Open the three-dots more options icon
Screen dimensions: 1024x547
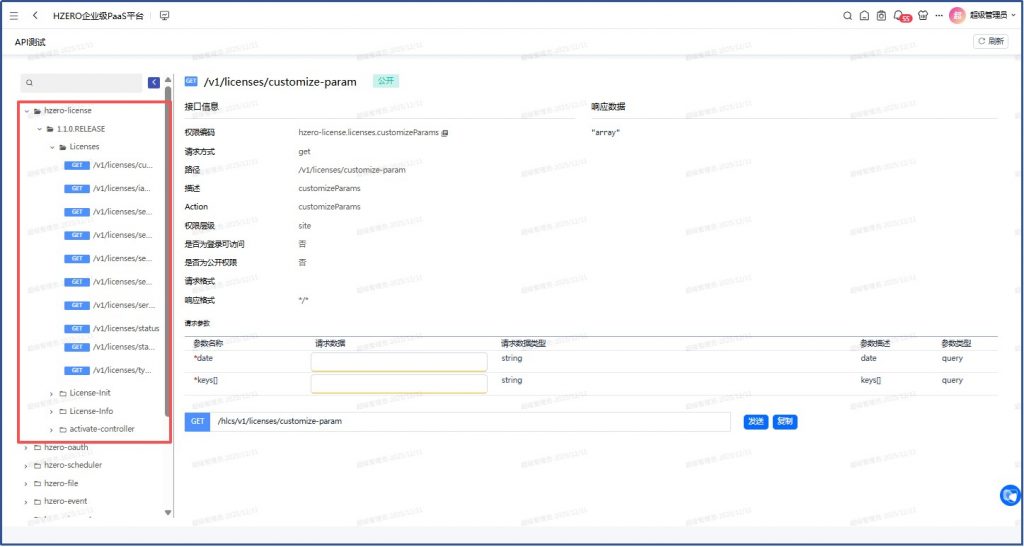pyautogui.click(x=939, y=16)
